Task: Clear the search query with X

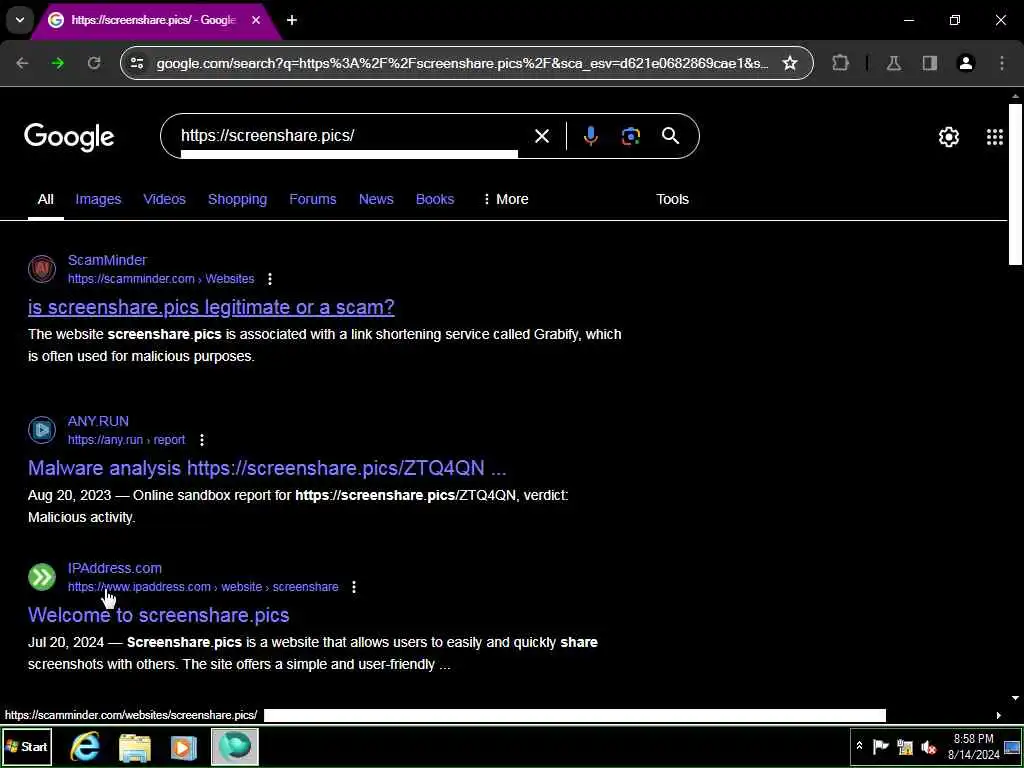Action: click(542, 136)
